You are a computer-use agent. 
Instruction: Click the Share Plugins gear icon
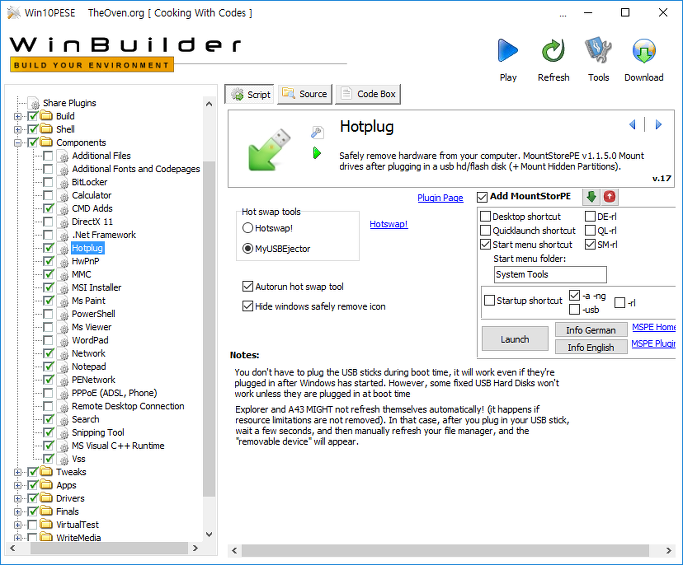34,103
